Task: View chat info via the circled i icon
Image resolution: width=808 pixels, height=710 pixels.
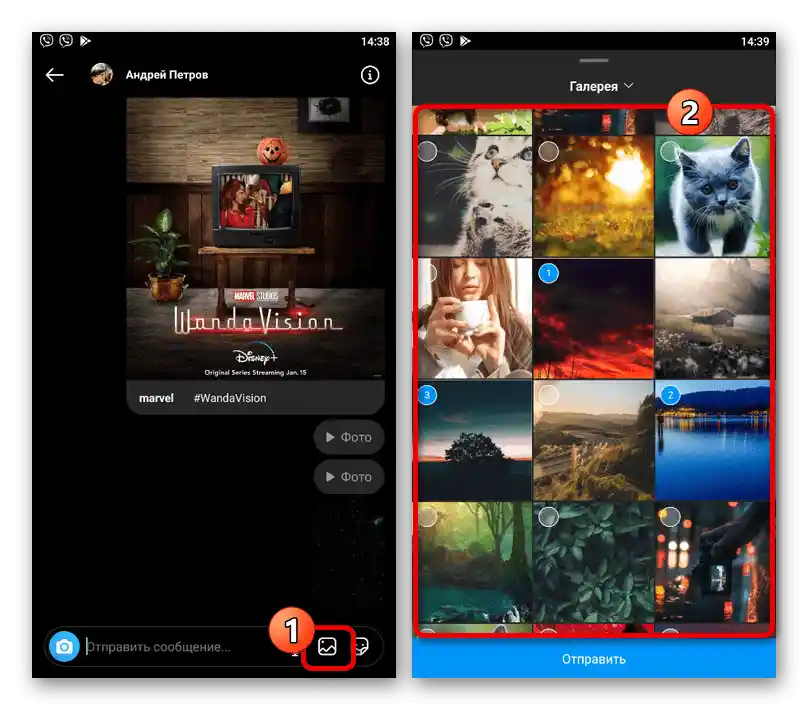Action: point(371,74)
